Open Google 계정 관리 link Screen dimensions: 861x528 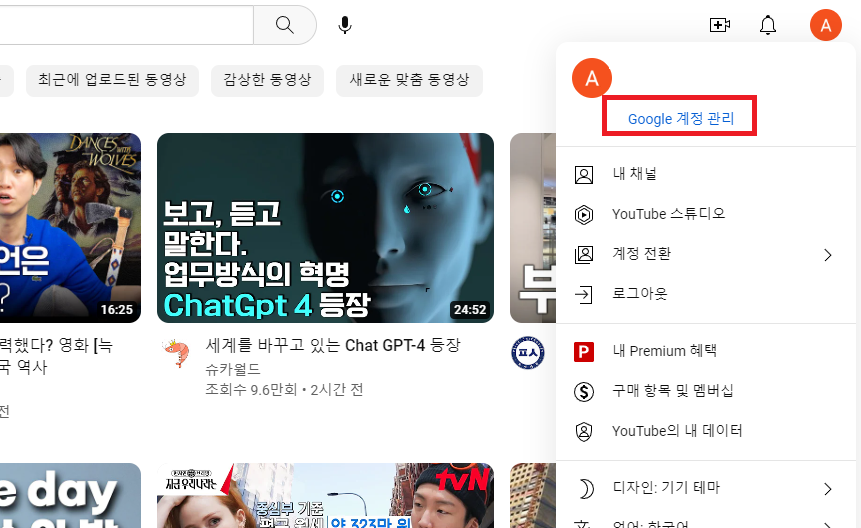point(680,119)
